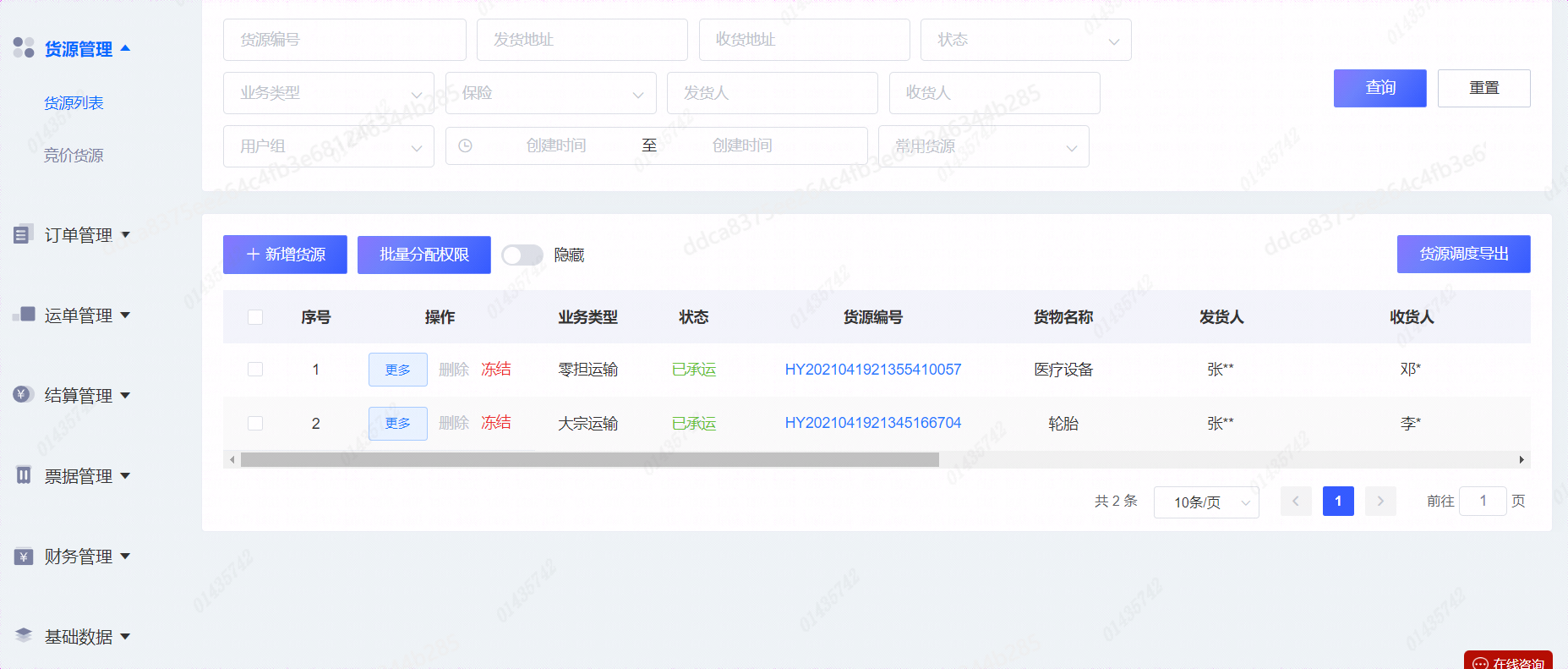Go to next page arrow

click(1380, 502)
